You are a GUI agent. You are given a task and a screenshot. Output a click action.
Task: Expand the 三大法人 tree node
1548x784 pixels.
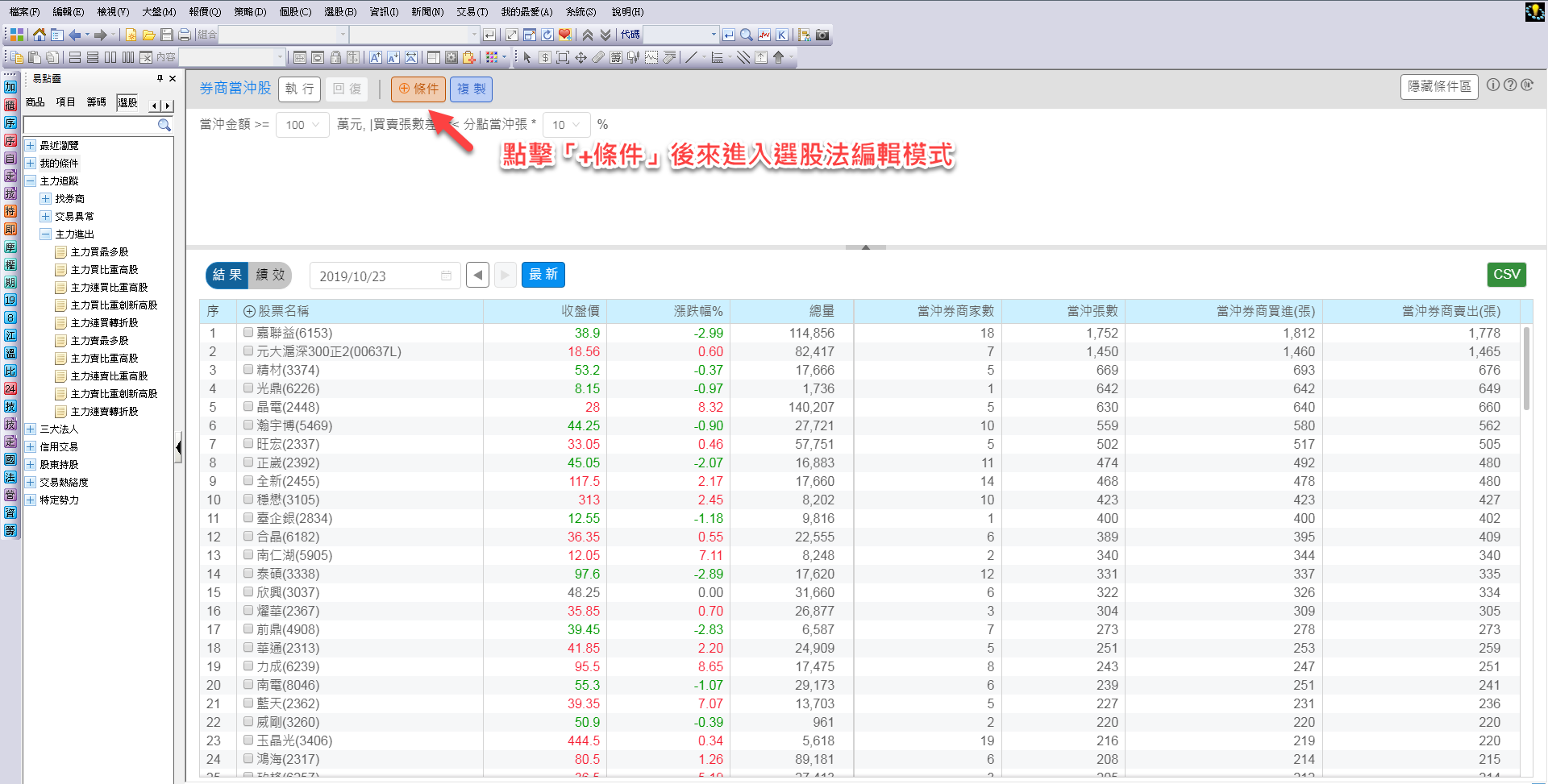coord(31,429)
